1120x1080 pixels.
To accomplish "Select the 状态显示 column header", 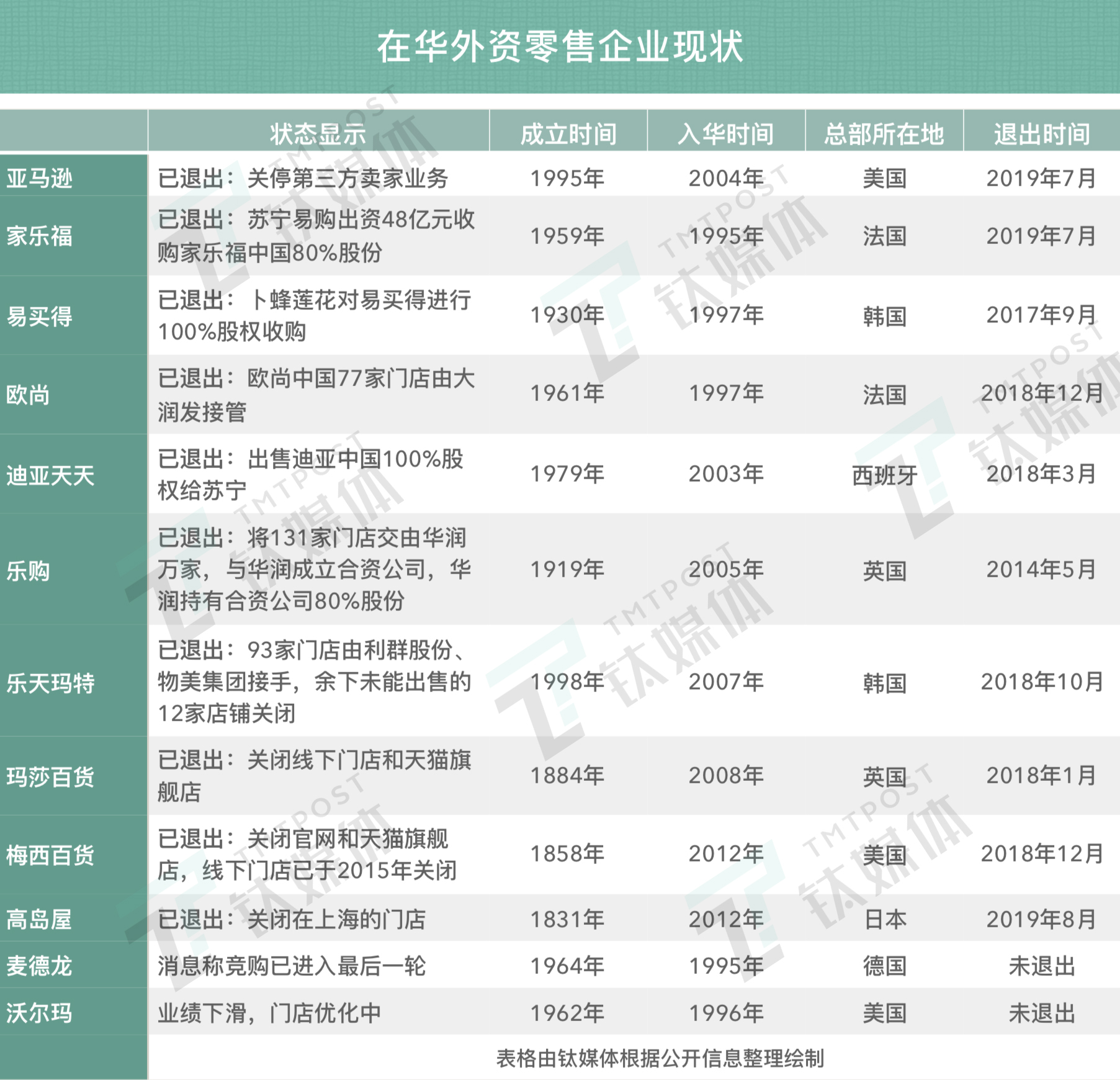I will pos(318,133).
